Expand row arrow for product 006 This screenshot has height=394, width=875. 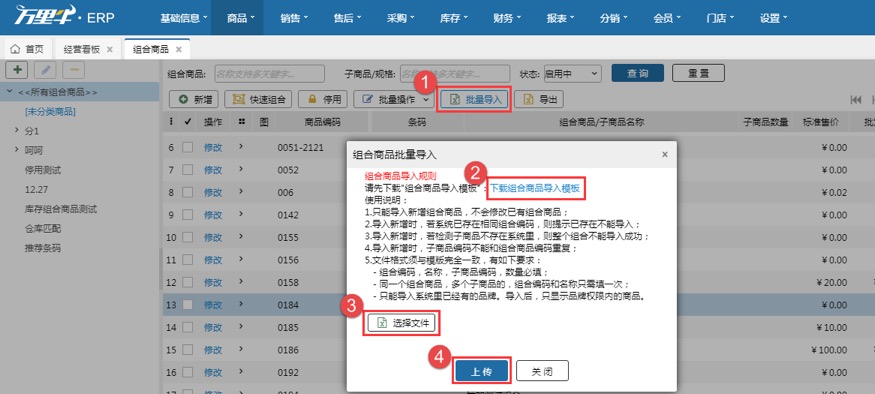(x=241, y=192)
